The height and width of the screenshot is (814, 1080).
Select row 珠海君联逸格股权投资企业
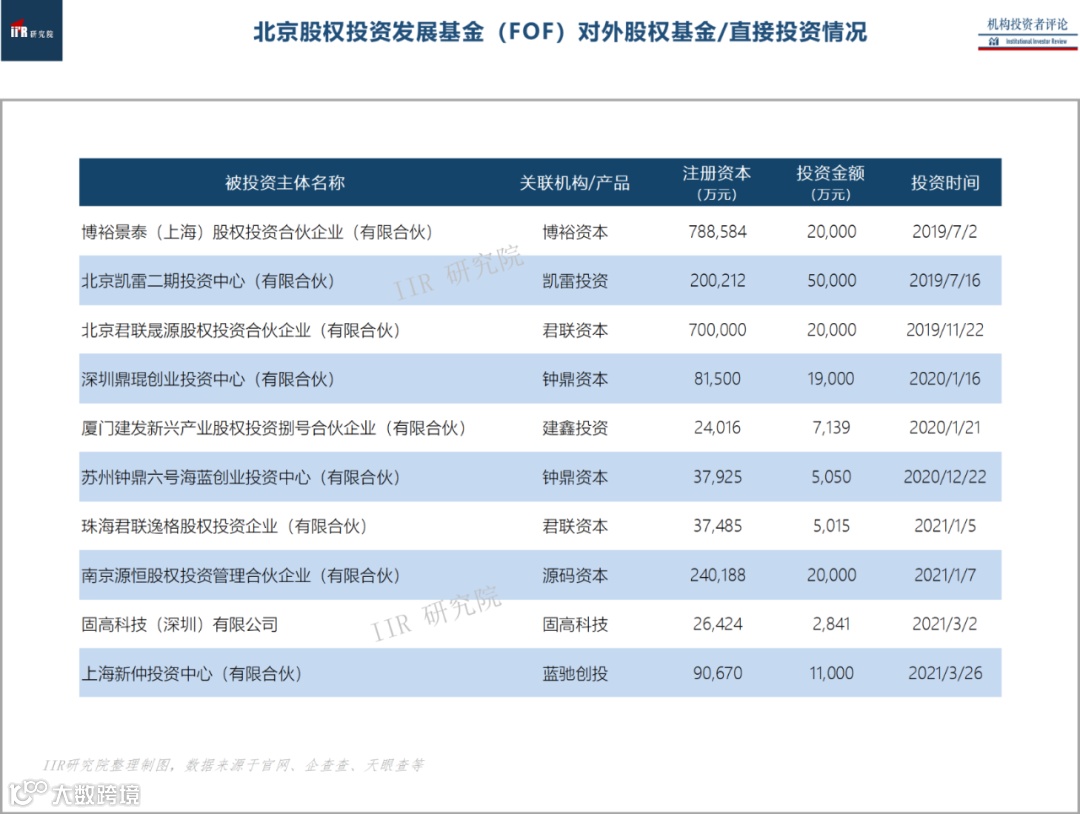540,526
